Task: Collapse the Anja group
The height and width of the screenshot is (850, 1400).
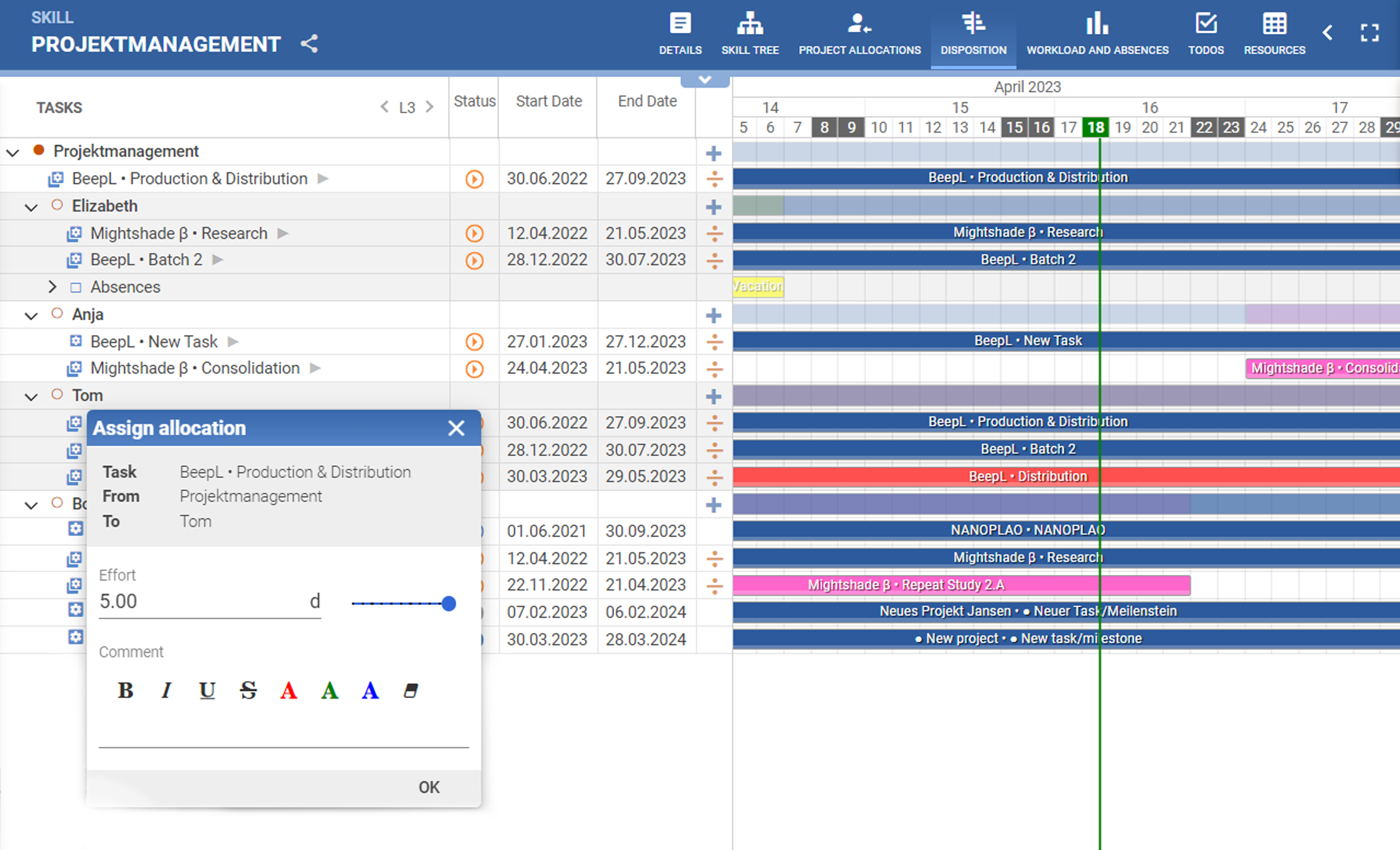Action: click(31, 315)
